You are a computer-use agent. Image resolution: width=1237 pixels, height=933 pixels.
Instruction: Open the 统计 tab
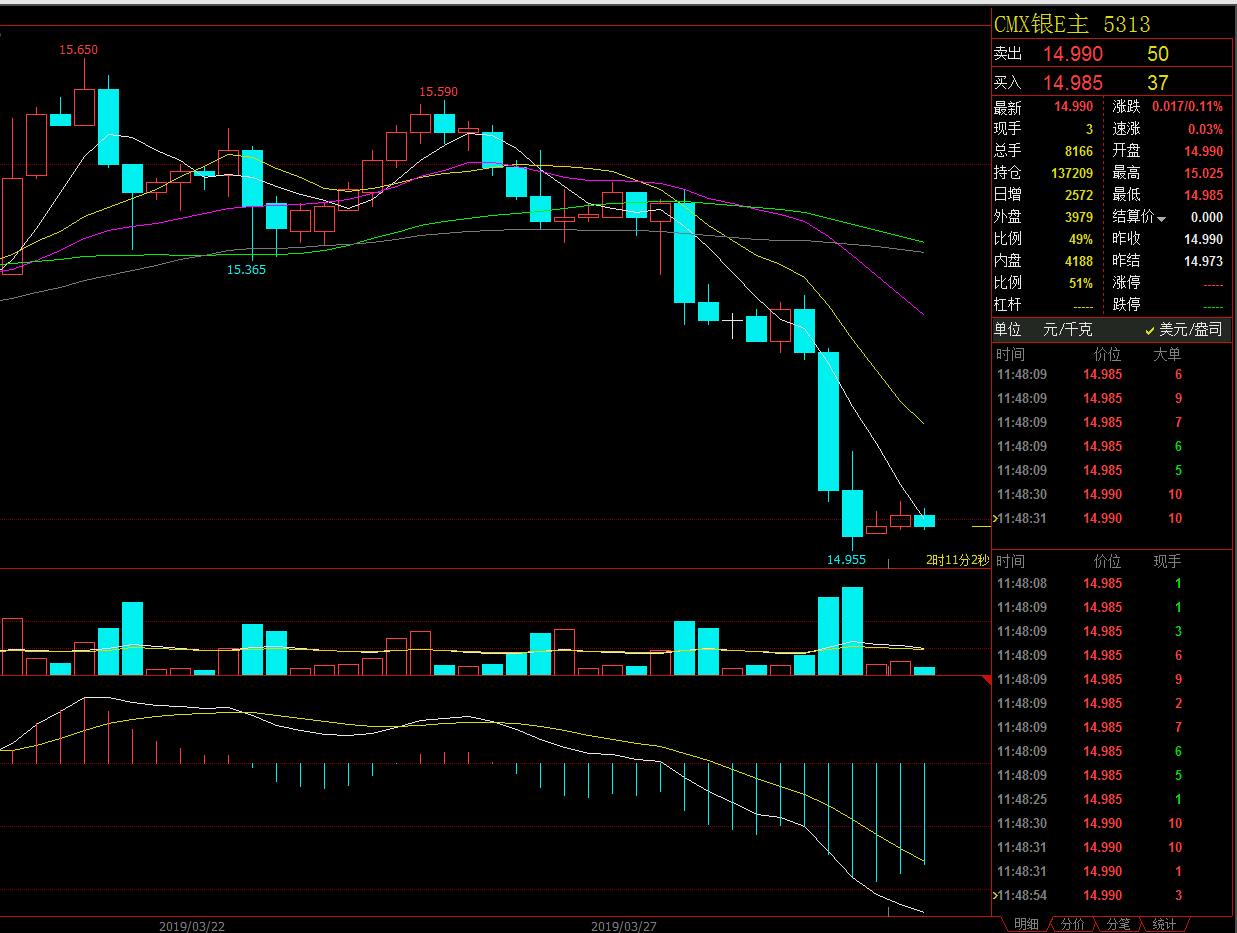pos(1164,924)
